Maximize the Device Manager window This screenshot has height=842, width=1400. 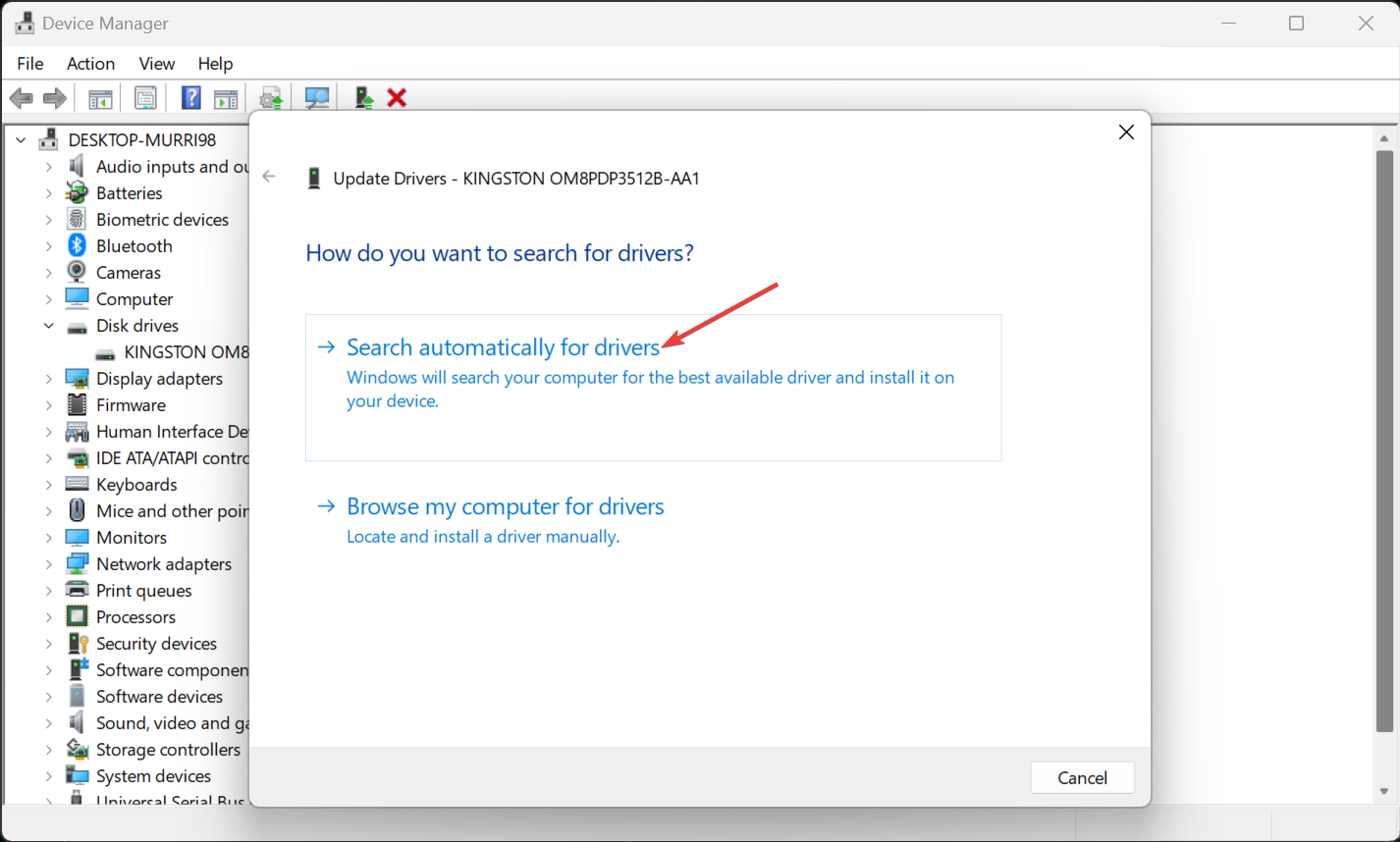coord(1296,23)
